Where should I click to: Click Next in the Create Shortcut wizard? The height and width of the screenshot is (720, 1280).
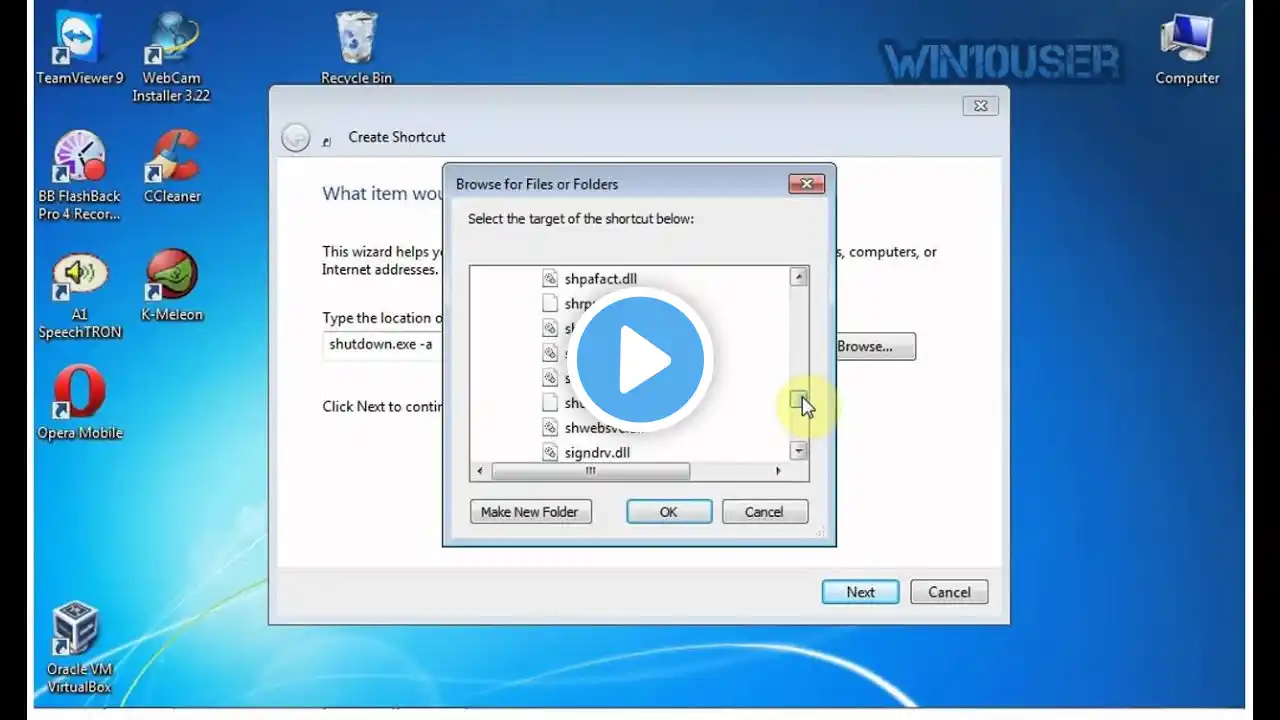860,592
